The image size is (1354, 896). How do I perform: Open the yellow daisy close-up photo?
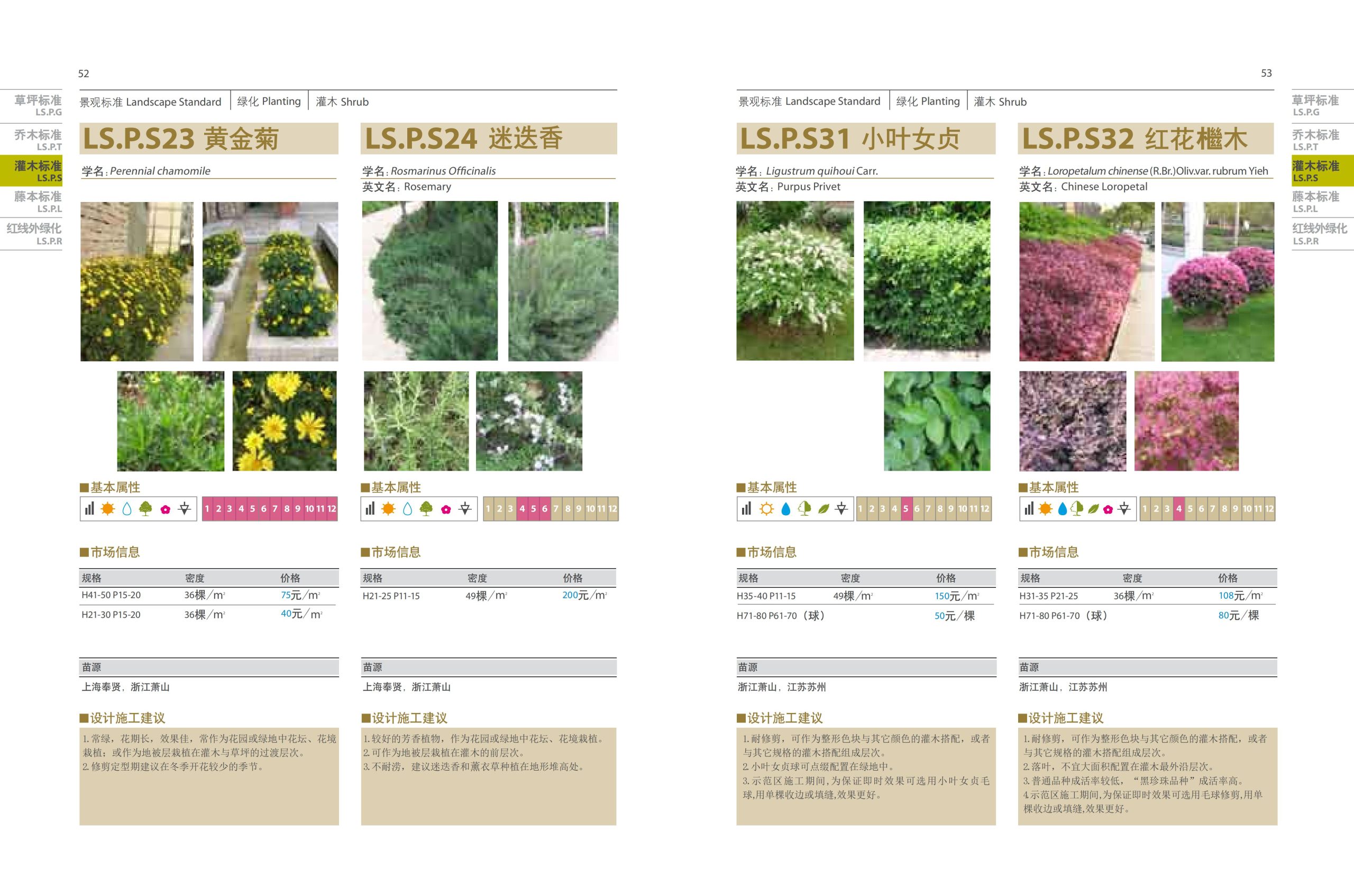click(285, 421)
